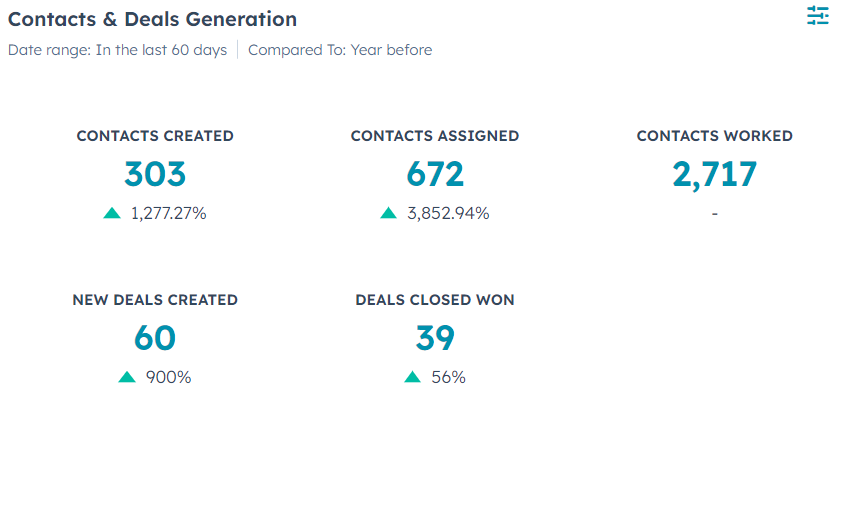Viewport: 846px width, 525px height.
Task: Click the 1,277.27% change percentage
Action: click(169, 213)
